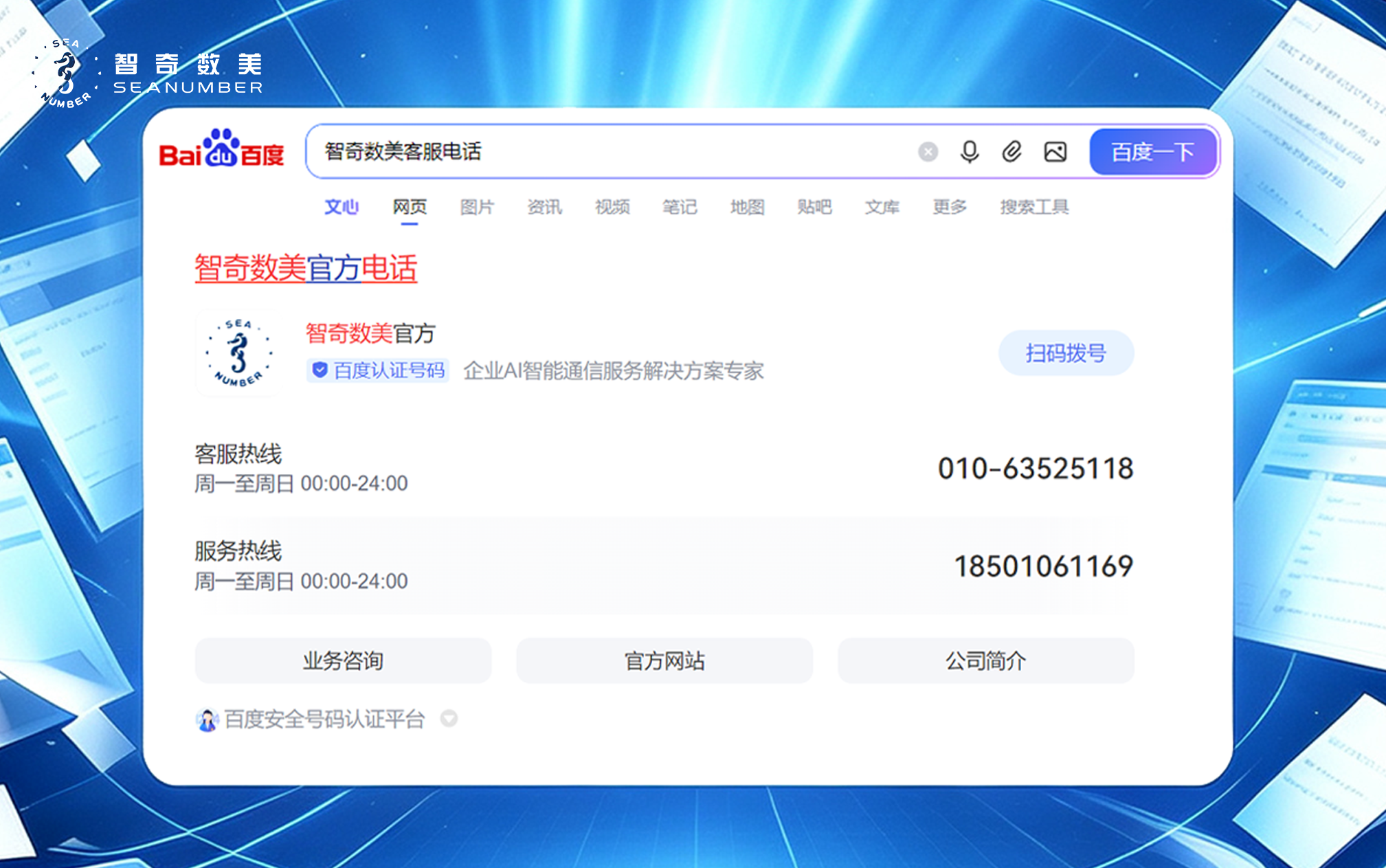Clear the search box text
The width and height of the screenshot is (1386, 868).
928,152
